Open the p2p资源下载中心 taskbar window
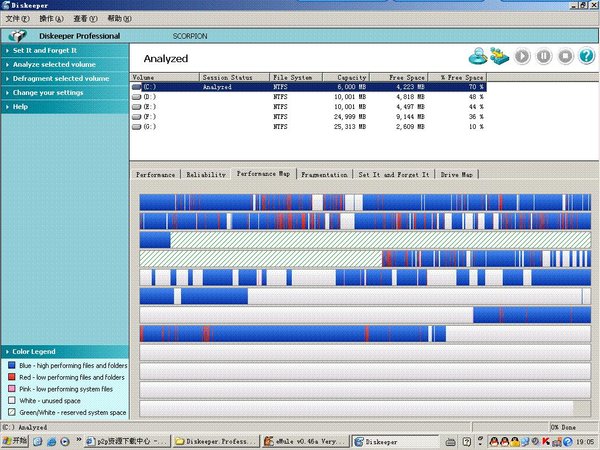600x450 pixels. point(127,441)
